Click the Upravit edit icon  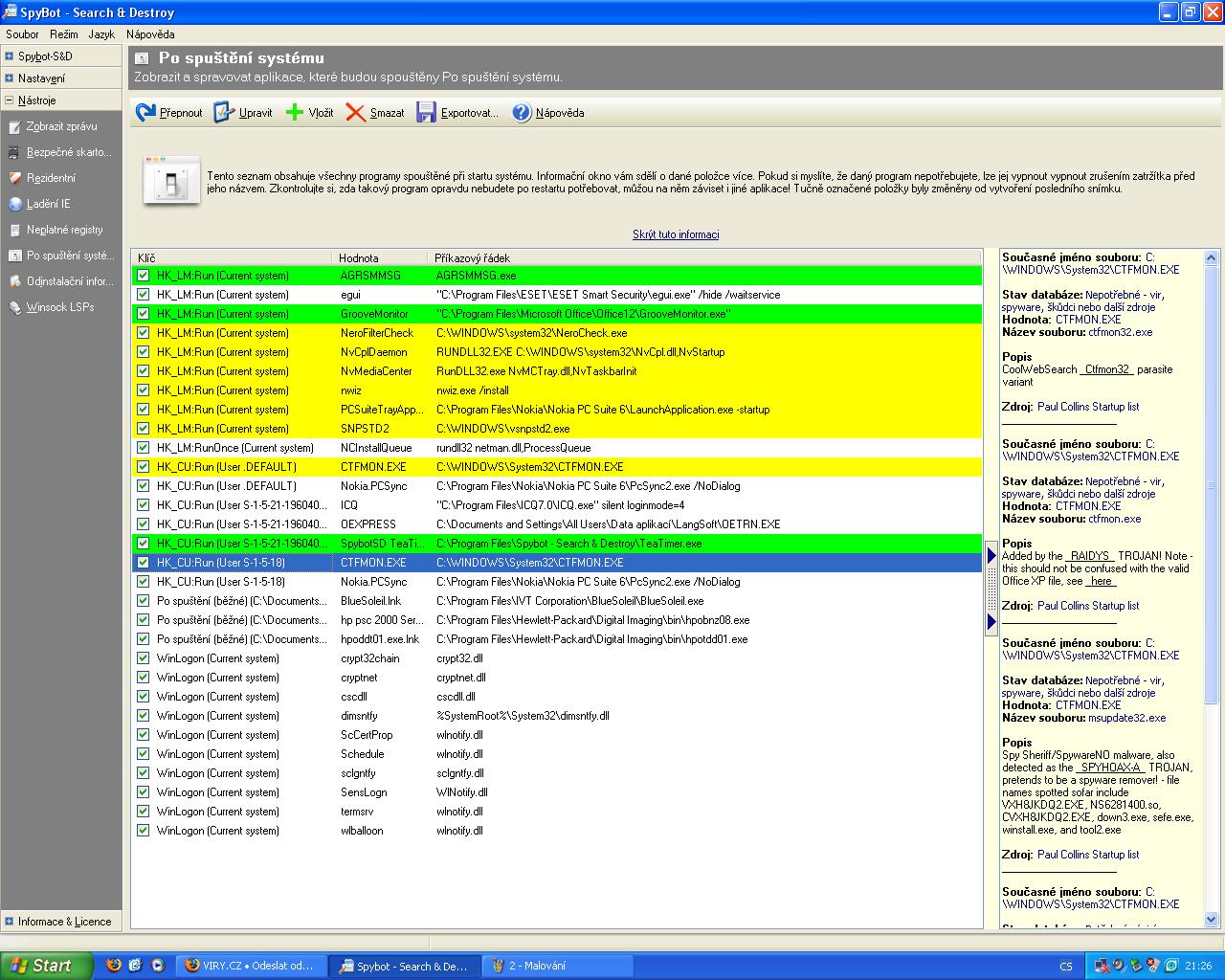pos(224,113)
